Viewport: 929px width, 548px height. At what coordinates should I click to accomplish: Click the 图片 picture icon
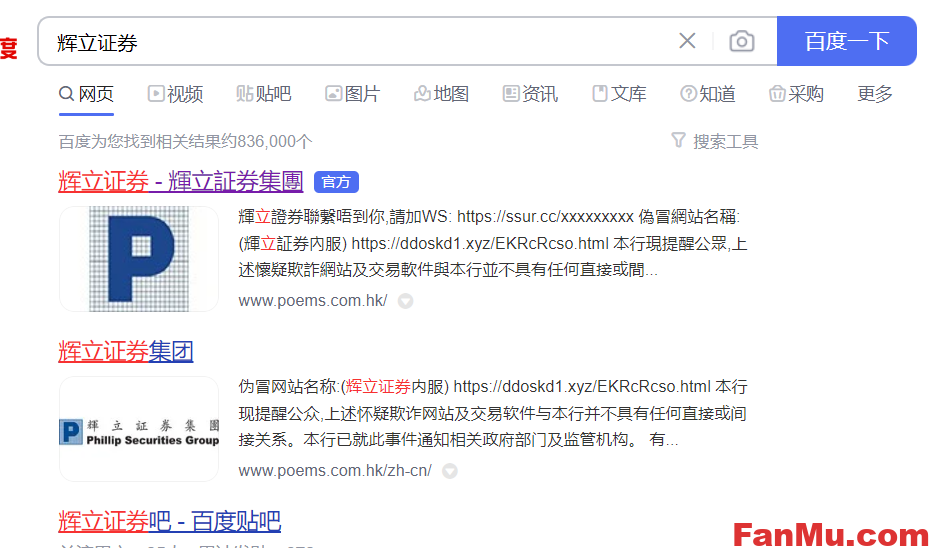pyautogui.click(x=334, y=94)
